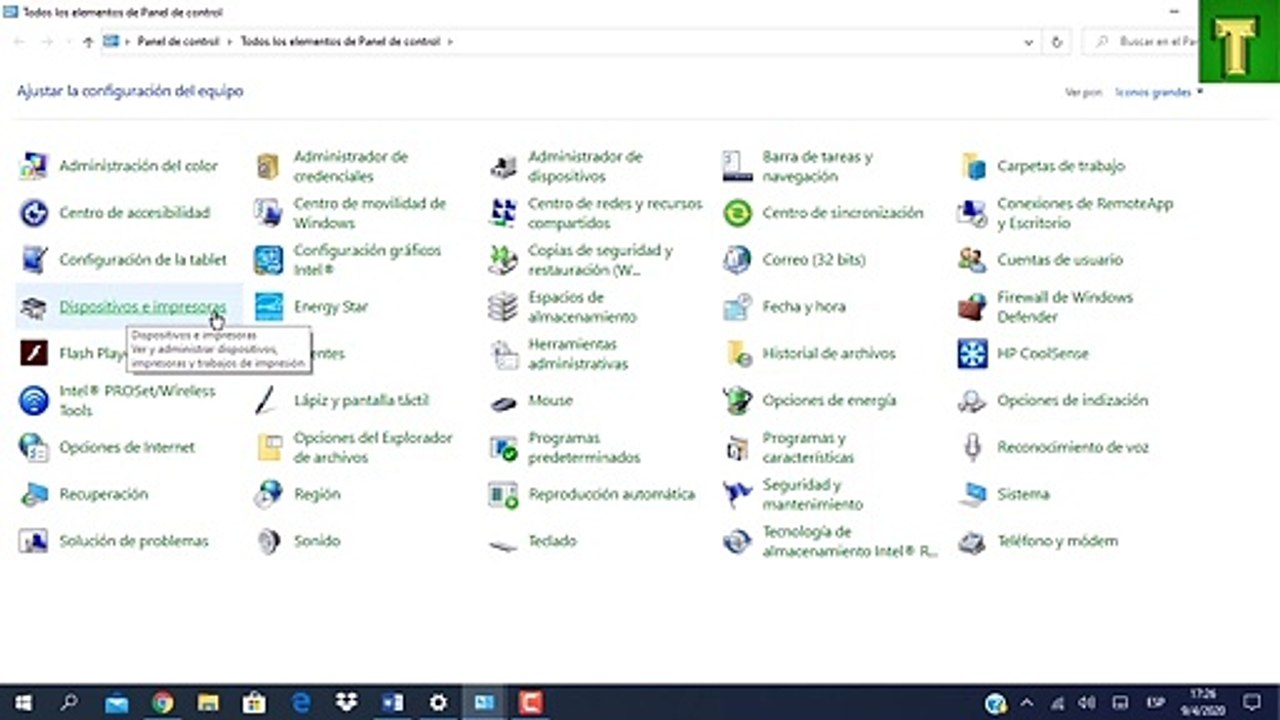Viewport: 1280px width, 720px height.
Task: Click Seguridad y mantenimiento link
Action: (812, 494)
